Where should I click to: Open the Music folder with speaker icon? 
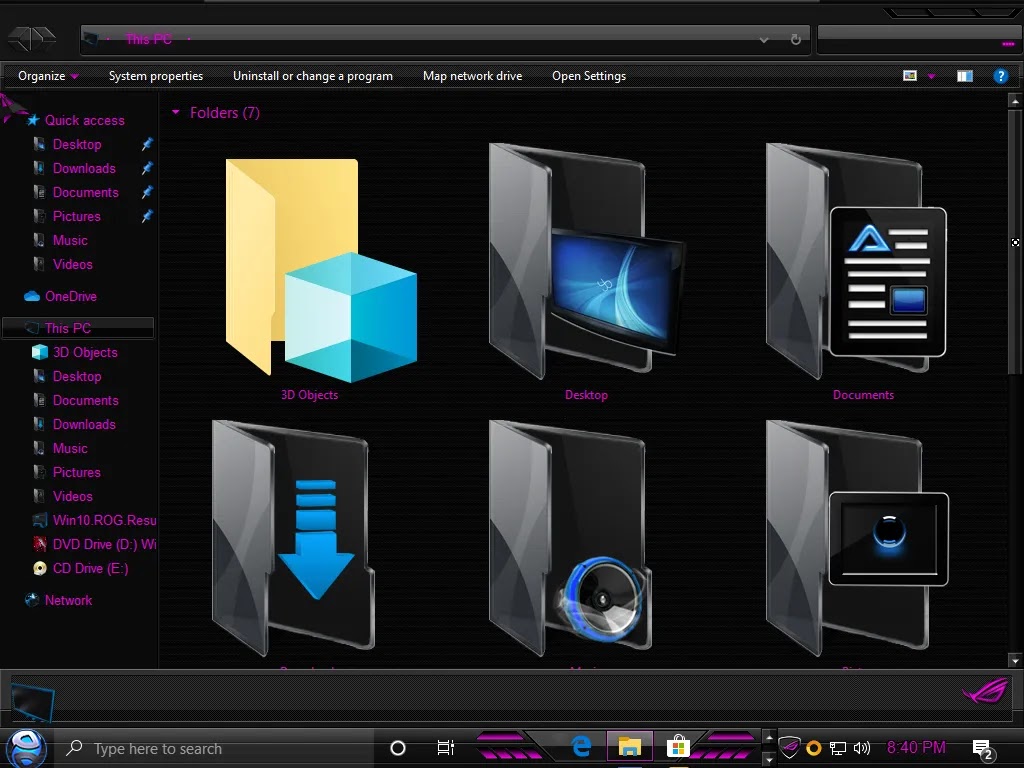tap(570, 538)
